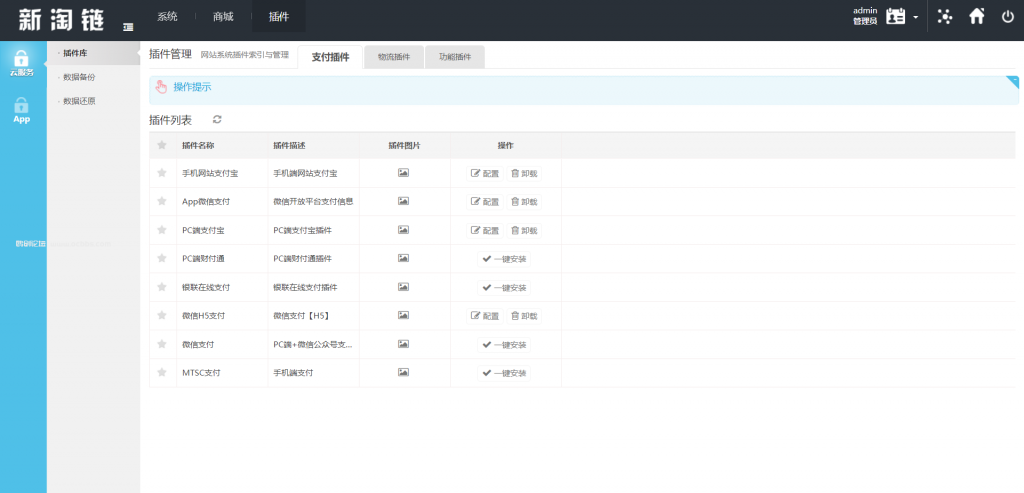The height and width of the screenshot is (493, 1024).
Task: Open the admin dropdown arrow
Action: 916,17
